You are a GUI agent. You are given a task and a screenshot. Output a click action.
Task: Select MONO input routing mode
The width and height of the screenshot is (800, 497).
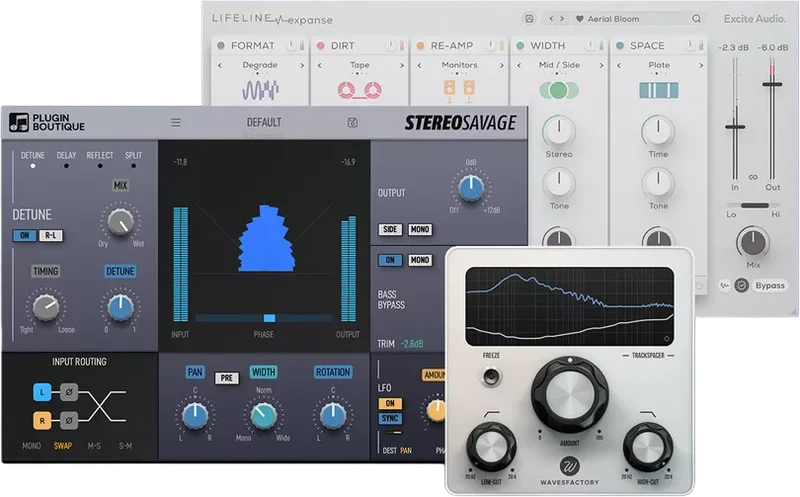coord(32,446)
